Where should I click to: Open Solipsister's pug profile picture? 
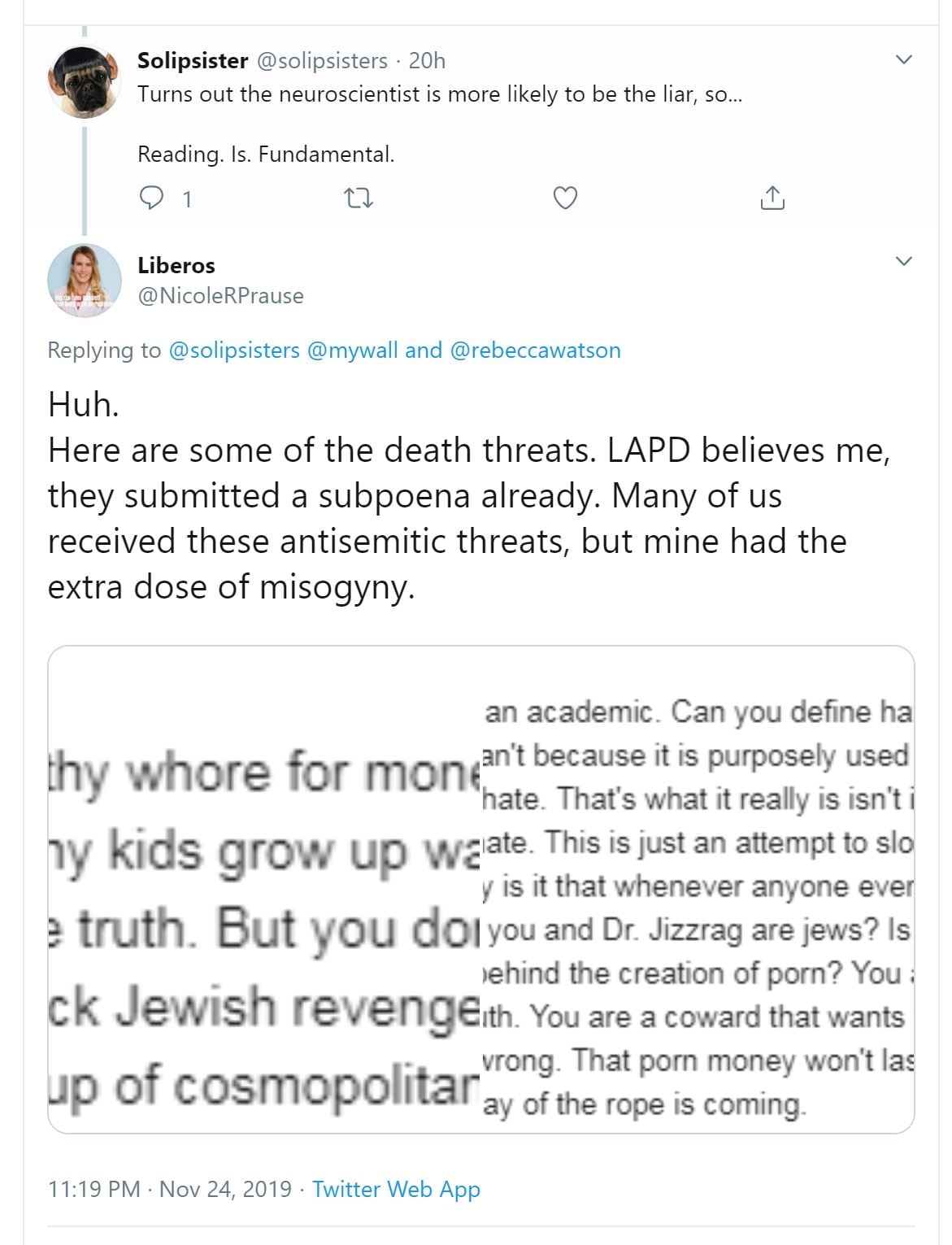click(x=85, y=81)
